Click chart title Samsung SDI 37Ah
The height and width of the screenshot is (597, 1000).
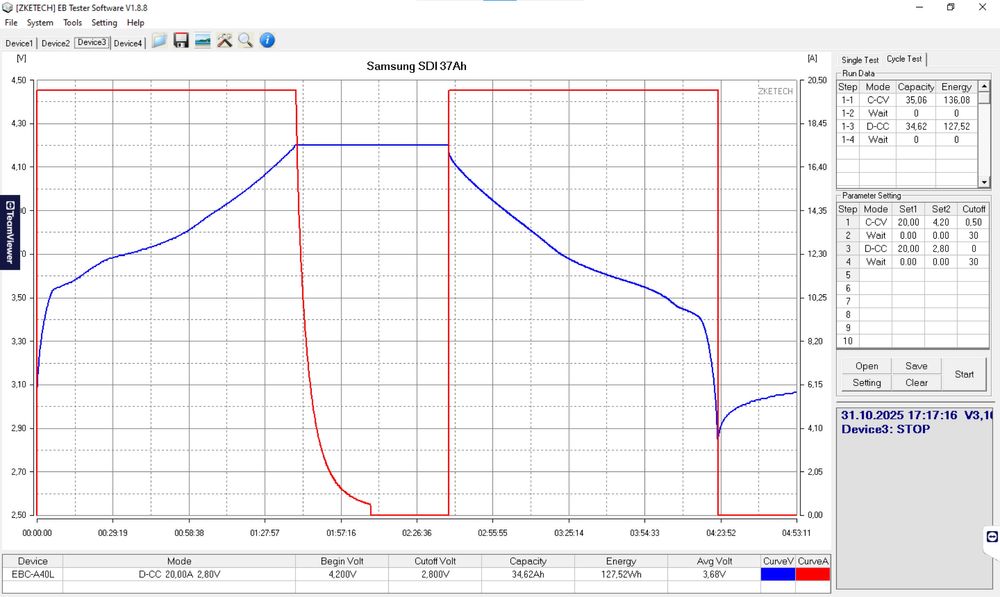click(416, 66)
